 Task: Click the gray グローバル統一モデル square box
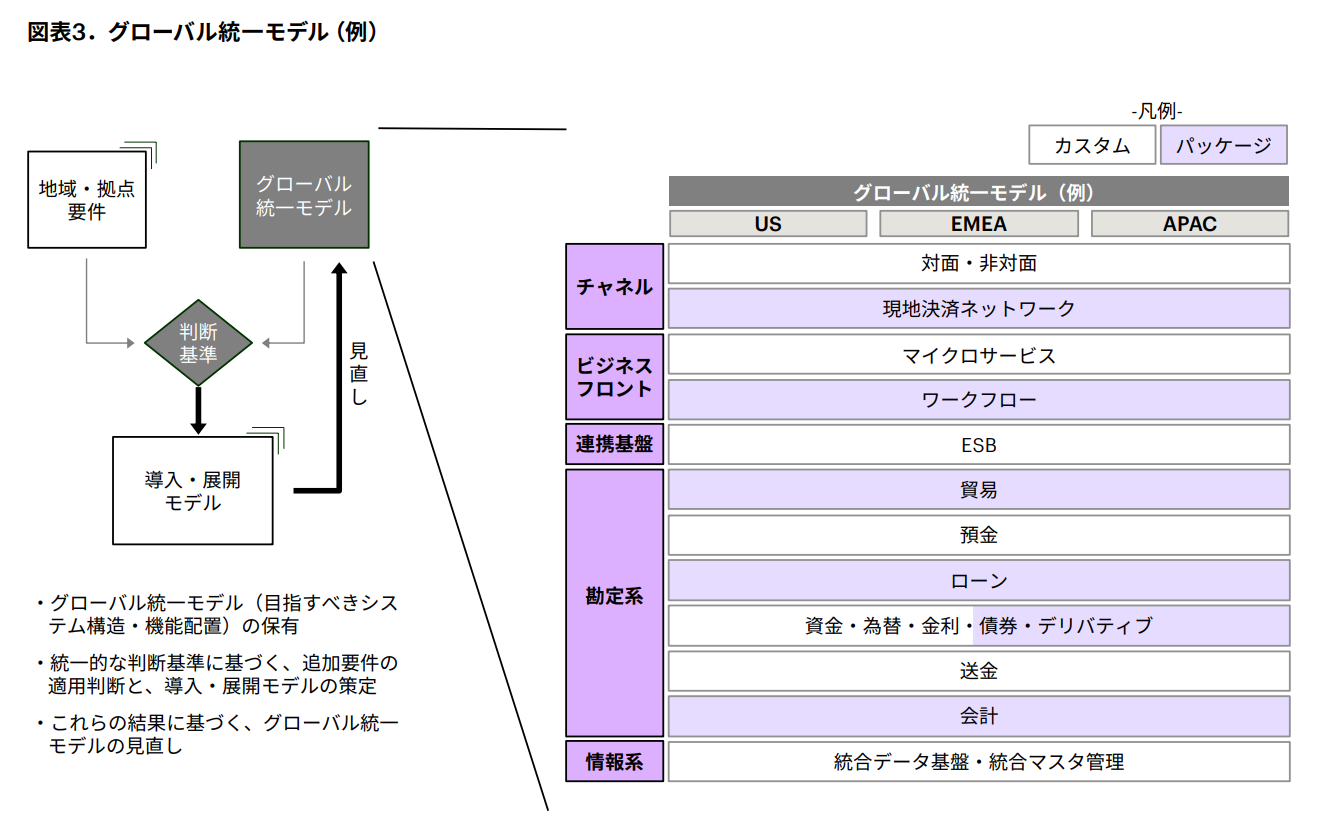click(304, 195)
